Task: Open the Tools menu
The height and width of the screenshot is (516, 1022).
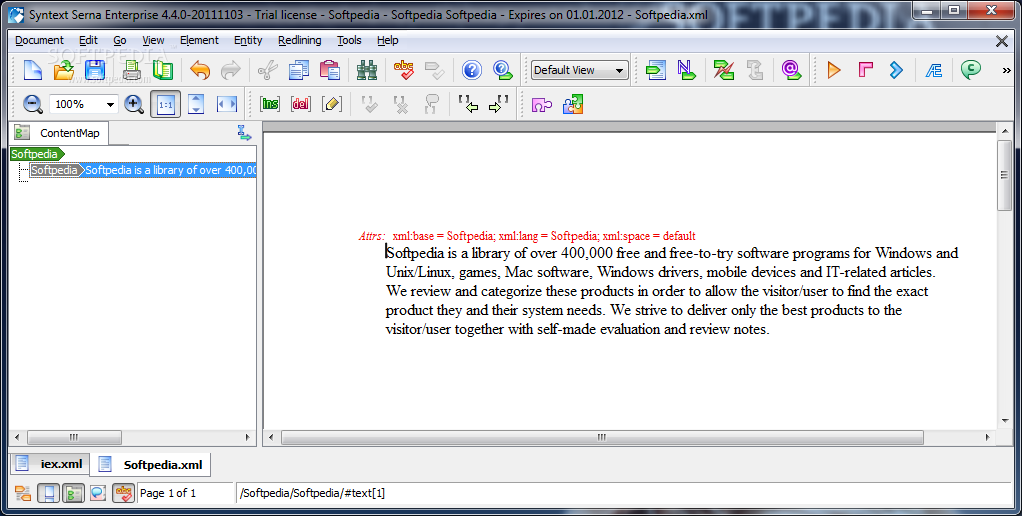Action: pyautogui.click(x=349, y=40)
